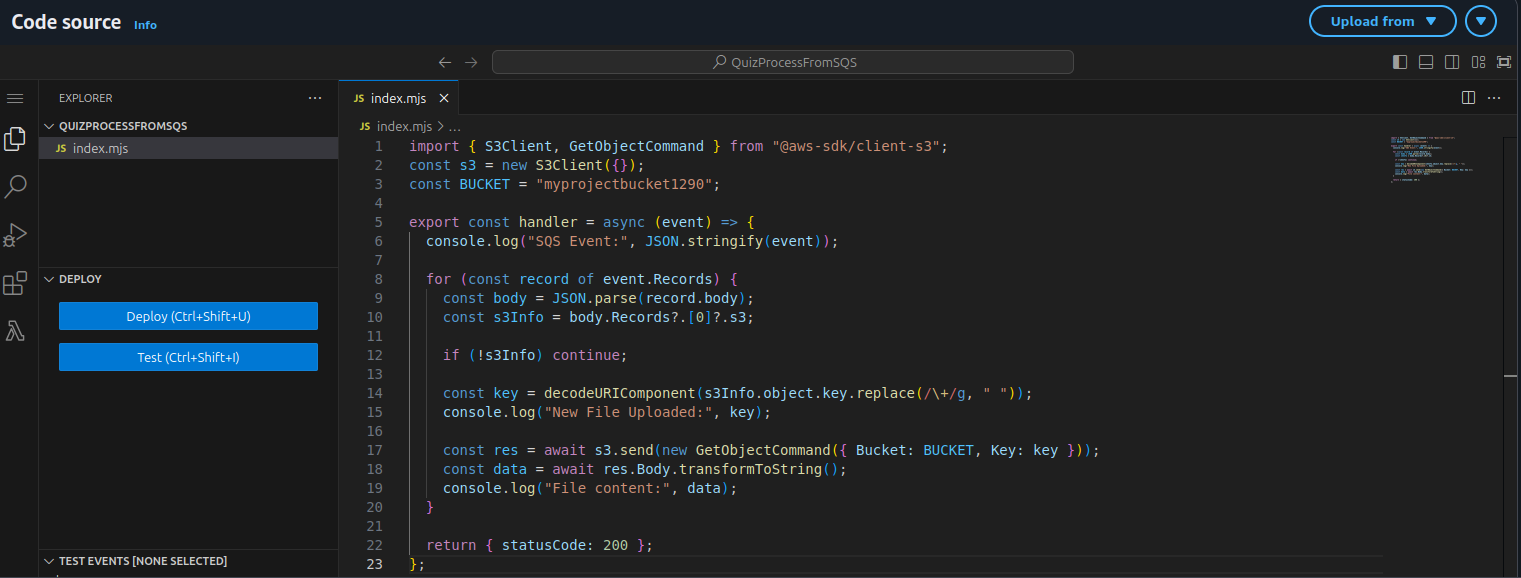This screenshot has height=578, width=1521.
Task: Open the Run and Debug view
Action: coord(15,235)
